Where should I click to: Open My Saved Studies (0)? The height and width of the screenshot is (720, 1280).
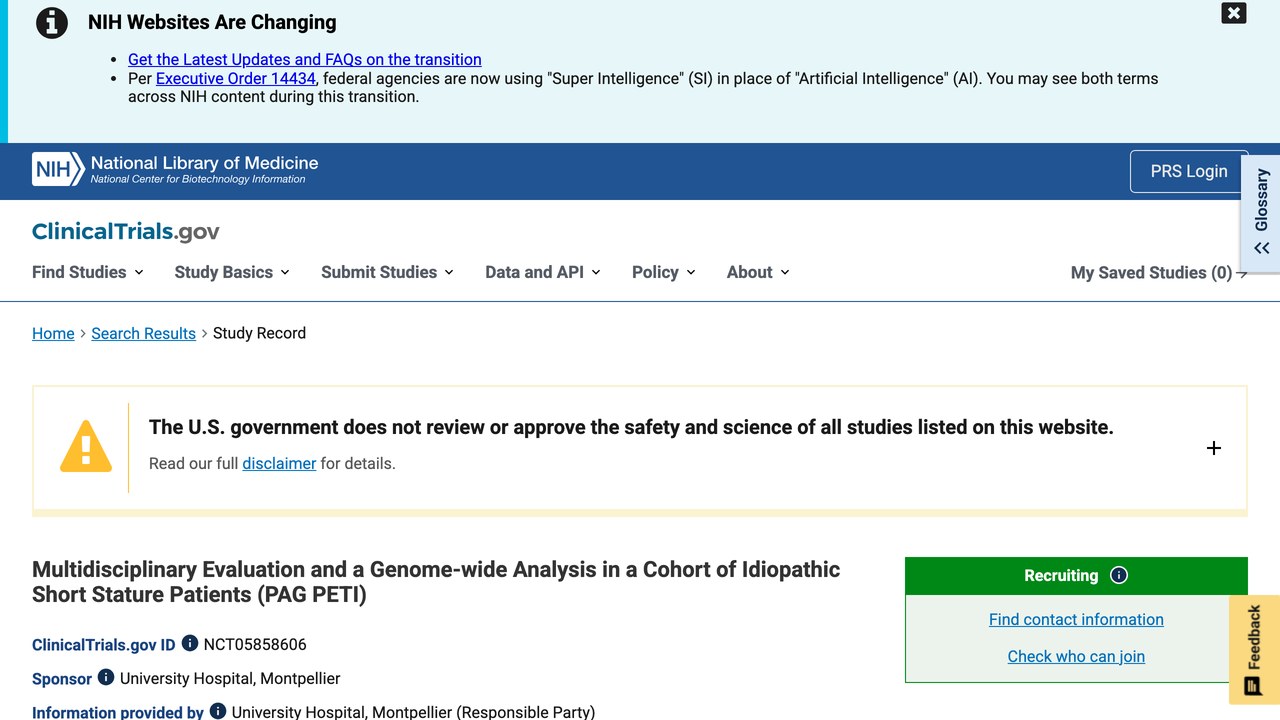coord(1159,272)
